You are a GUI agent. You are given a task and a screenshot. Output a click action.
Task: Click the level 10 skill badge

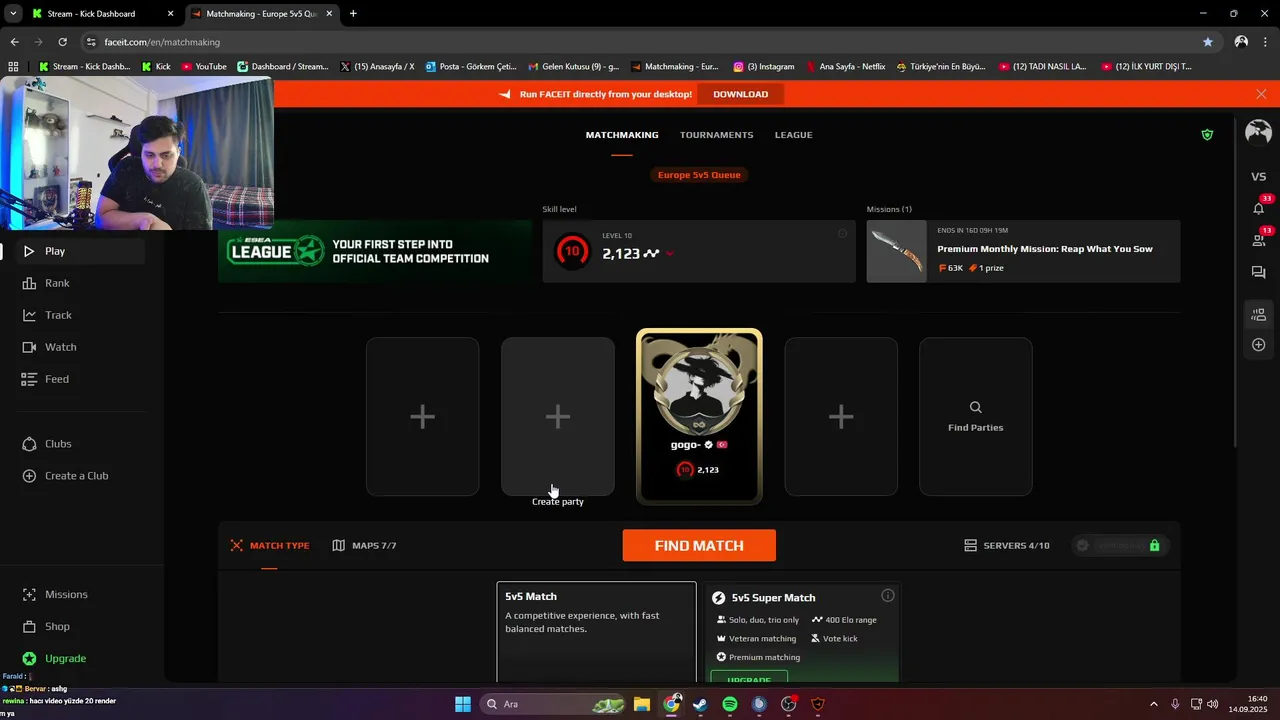tap(573, 251)
